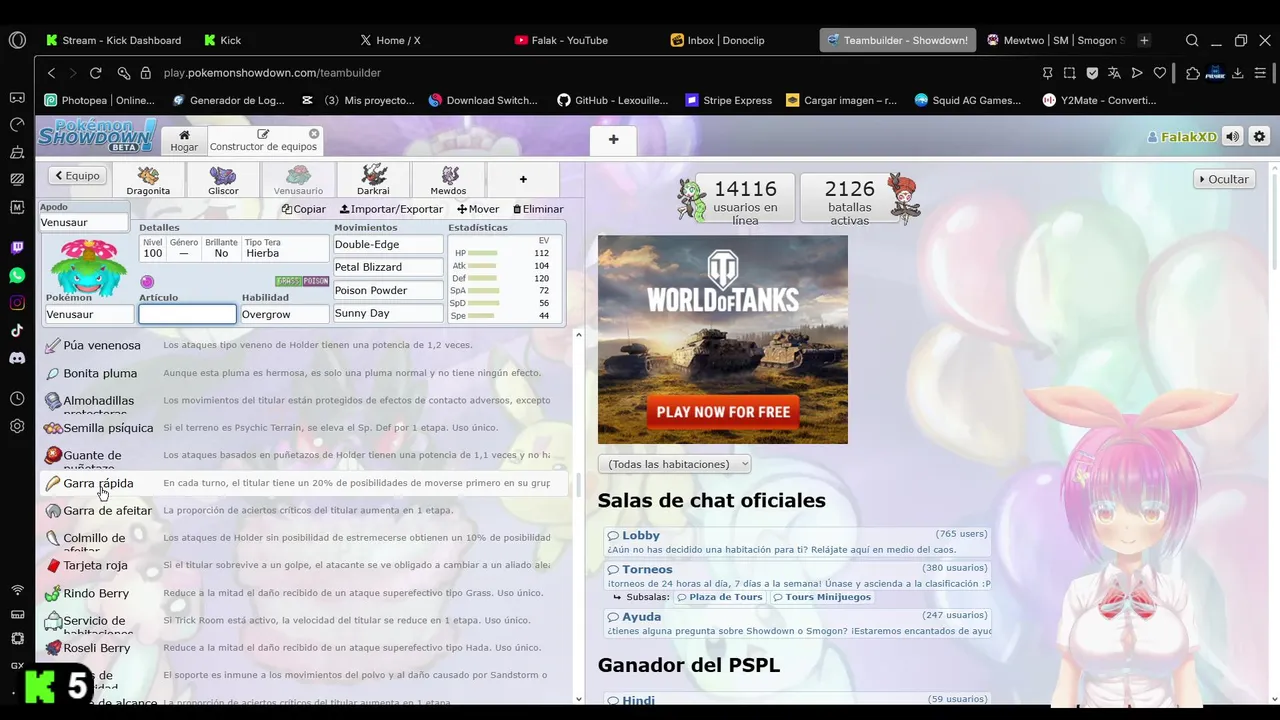Select the Gliscor team slot icon
1280x720 pixels.
point(223,180)
